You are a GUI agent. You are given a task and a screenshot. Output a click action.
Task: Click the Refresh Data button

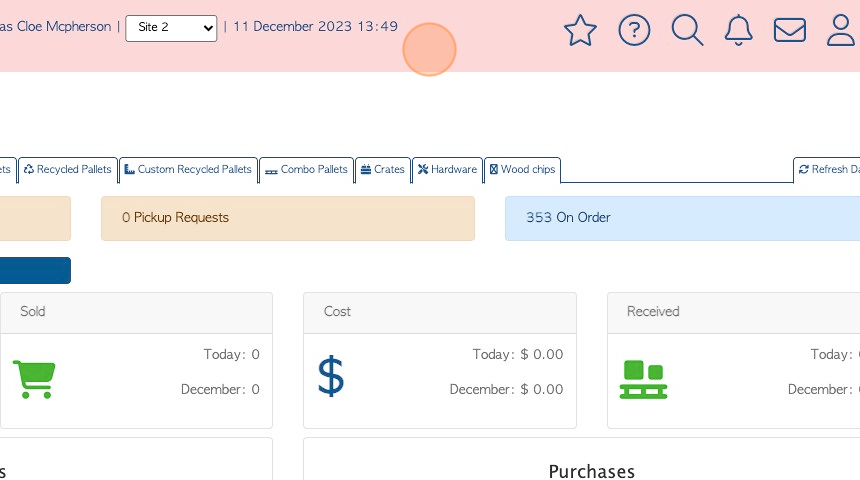coord(828,170)
